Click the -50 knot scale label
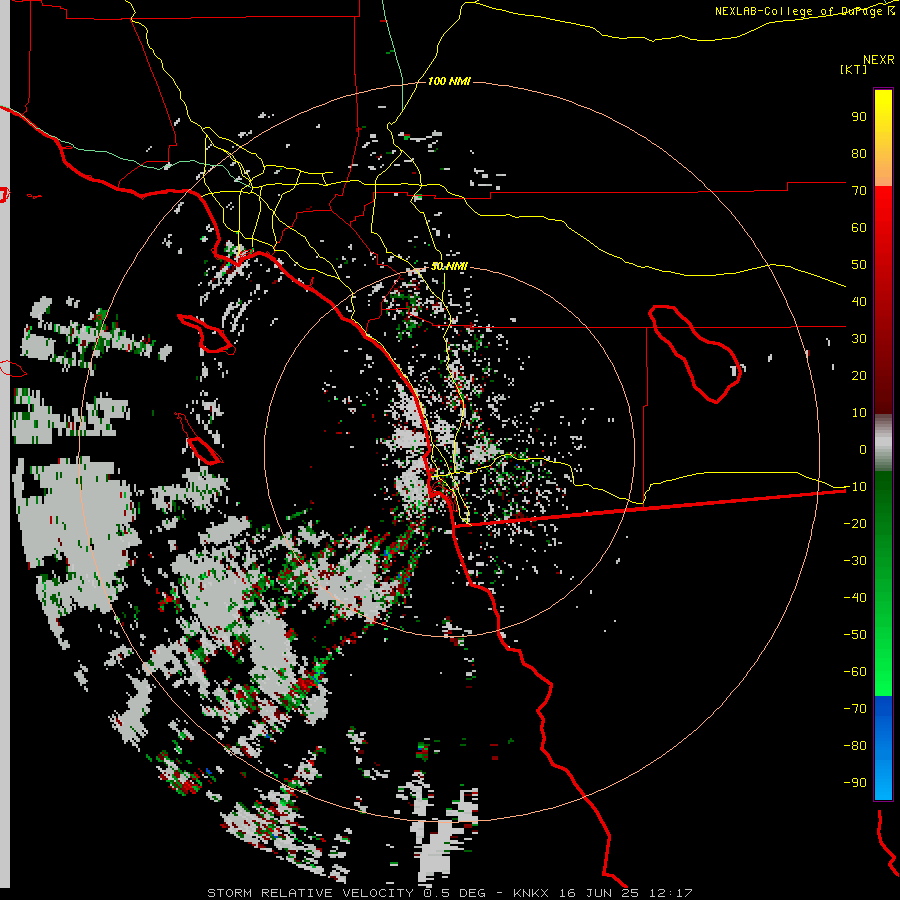Screen dimensions: 900x900 click(x=855, y=635)
